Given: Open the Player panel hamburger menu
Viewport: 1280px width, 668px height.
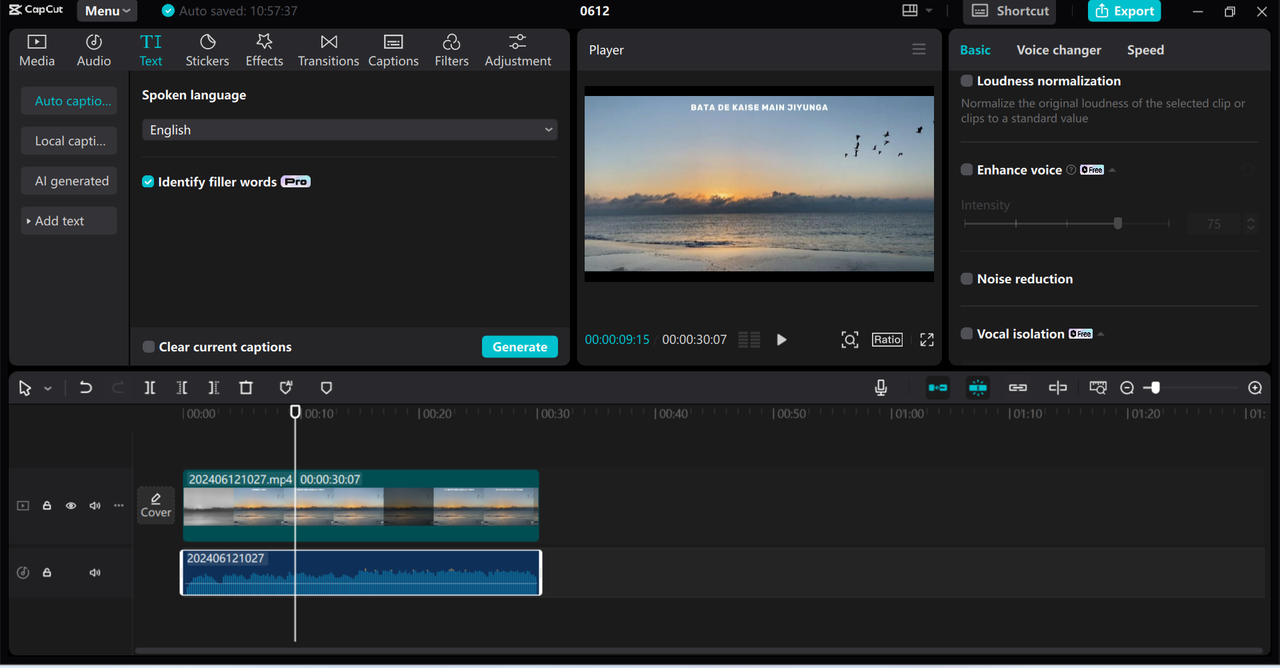Looking at the screenshot, I should (919, 49).
